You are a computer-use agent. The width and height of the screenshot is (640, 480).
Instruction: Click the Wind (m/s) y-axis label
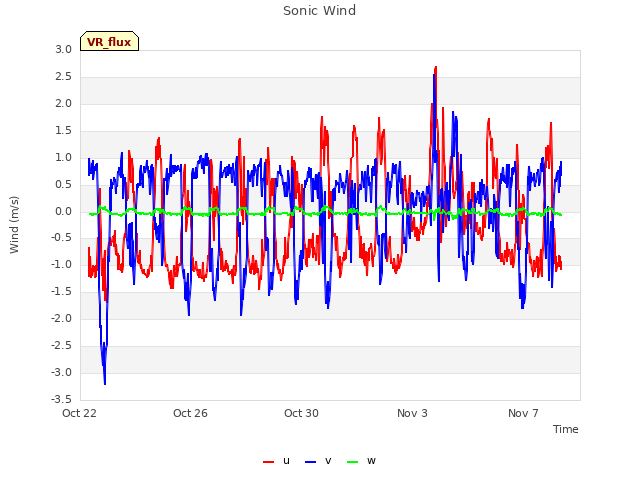tap(14, 225)
